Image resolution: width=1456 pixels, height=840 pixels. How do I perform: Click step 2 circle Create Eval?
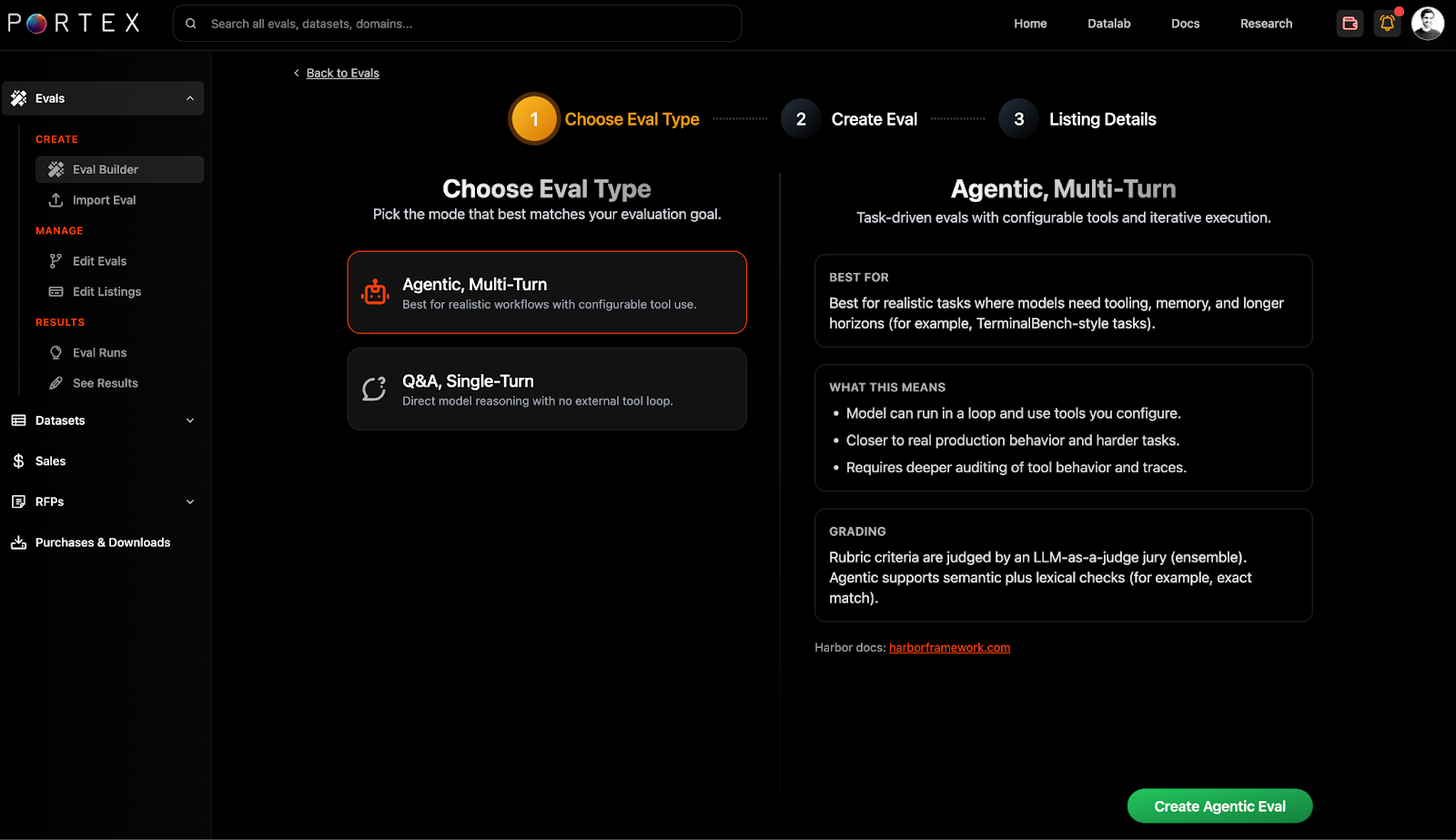click(x=801, y=119)
